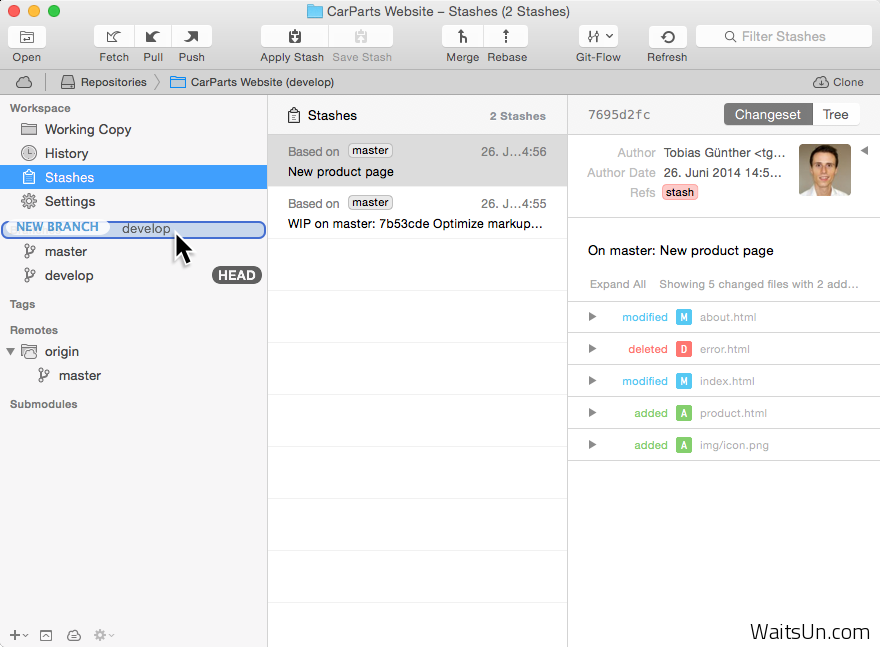This screenshot has width=880, height=647.
Task: Select History in the sidebar
Action: pyautogui.click(x=66, y=153)
